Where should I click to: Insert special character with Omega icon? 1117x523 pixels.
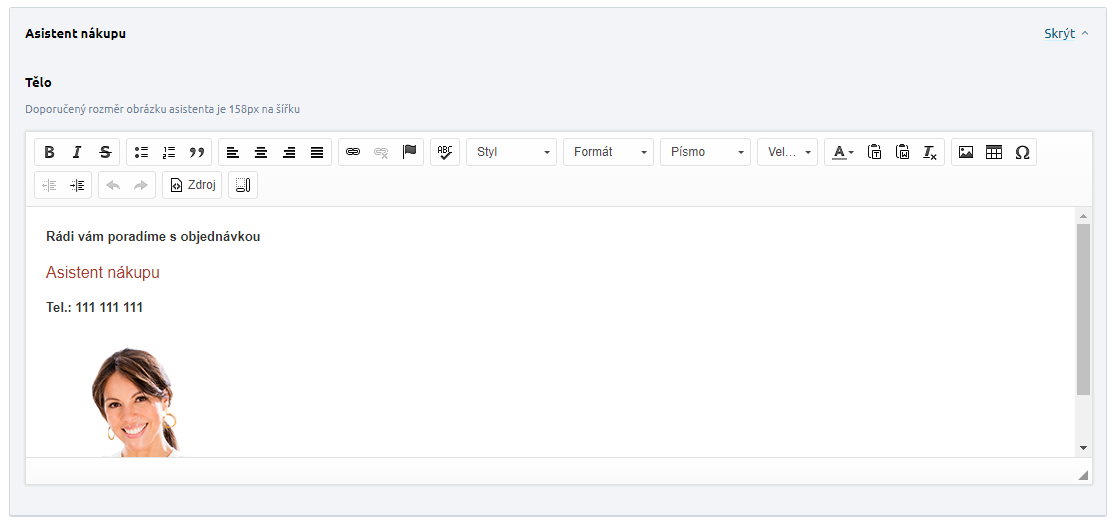point(1022,152)
